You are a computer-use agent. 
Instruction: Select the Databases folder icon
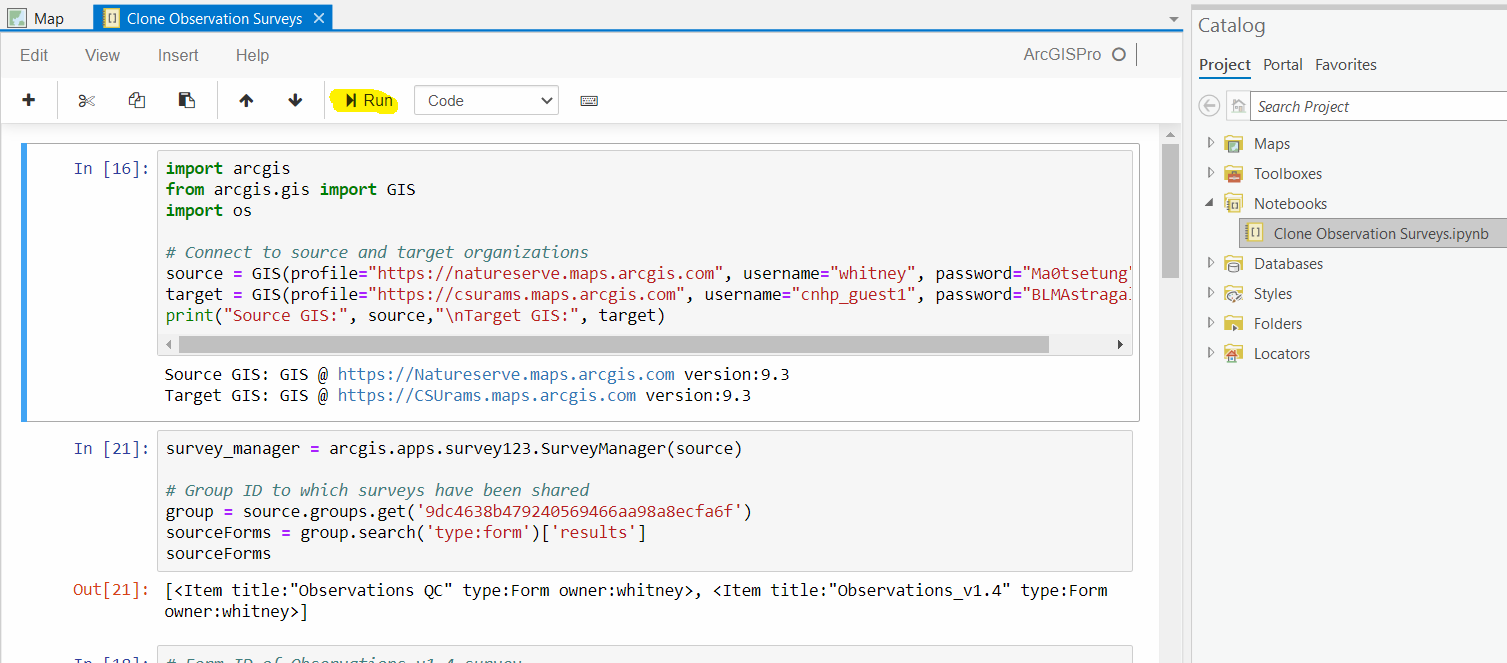tap(1234, 264)
